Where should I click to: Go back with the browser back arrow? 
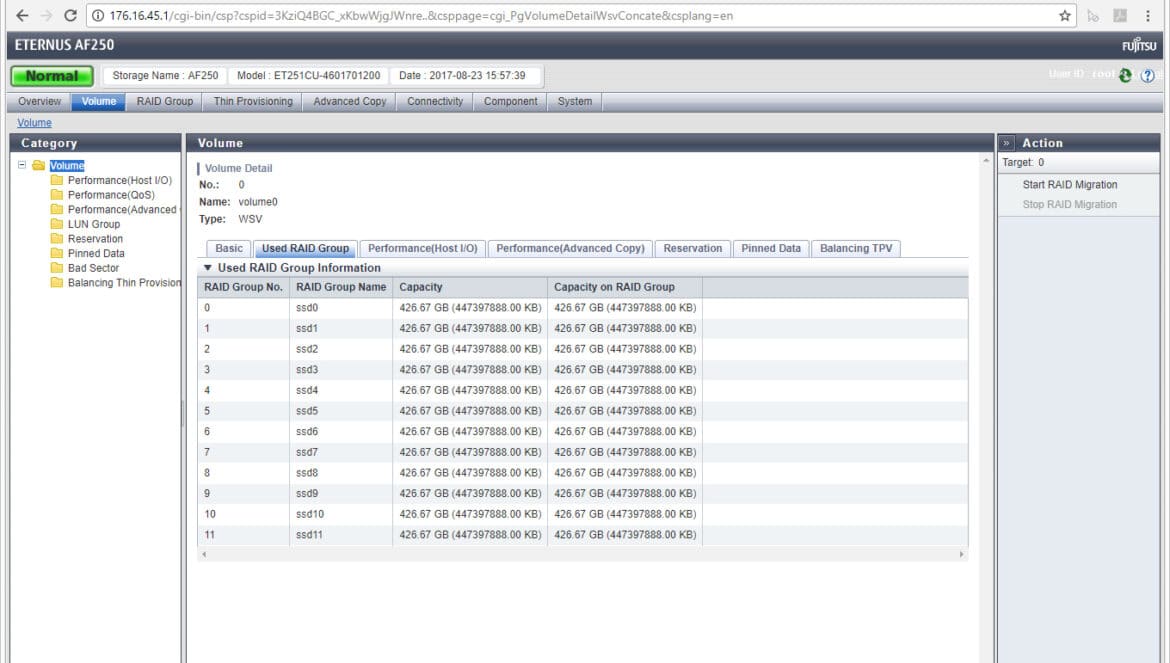22,16
